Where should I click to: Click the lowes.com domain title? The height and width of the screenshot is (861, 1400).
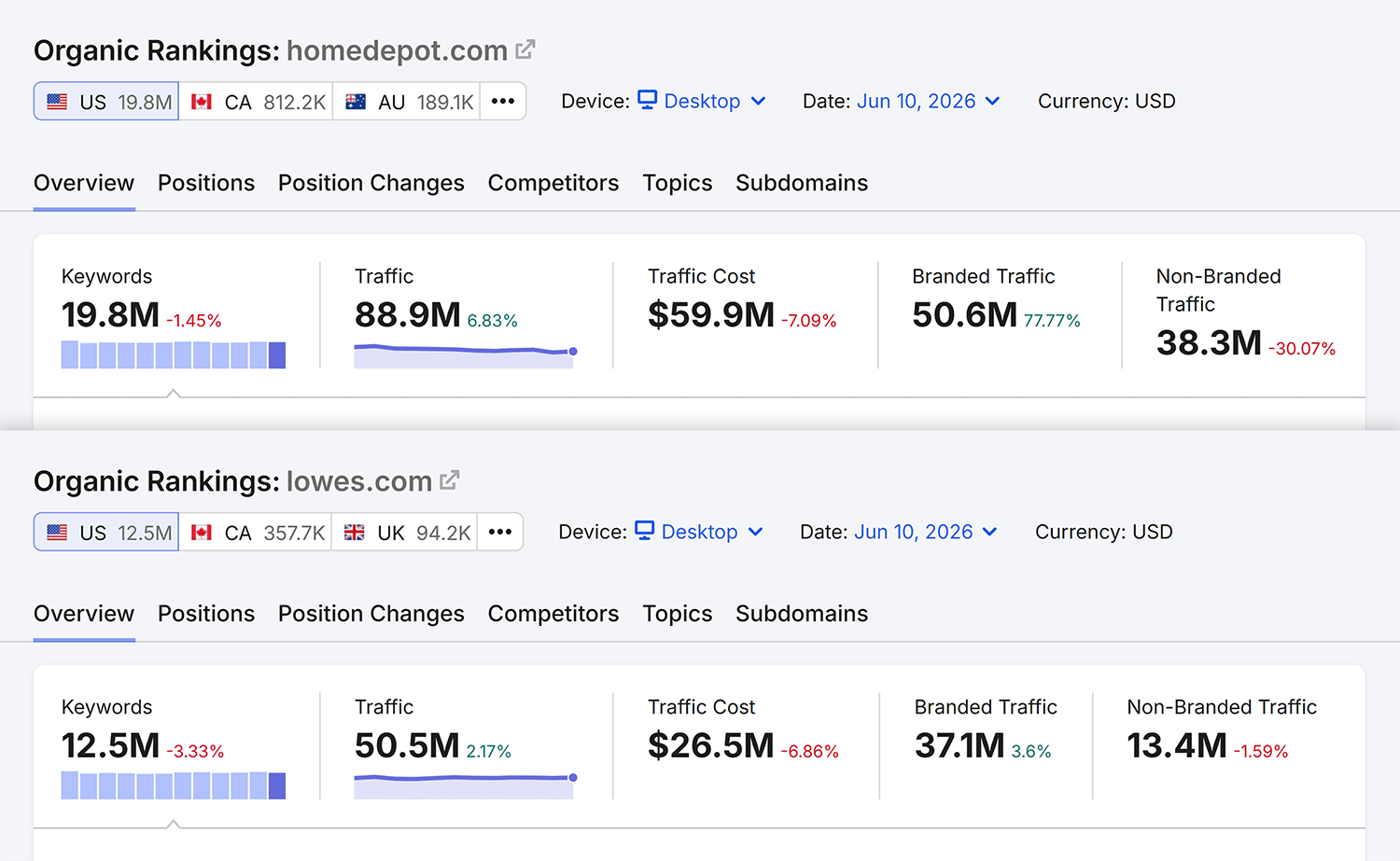359,481
